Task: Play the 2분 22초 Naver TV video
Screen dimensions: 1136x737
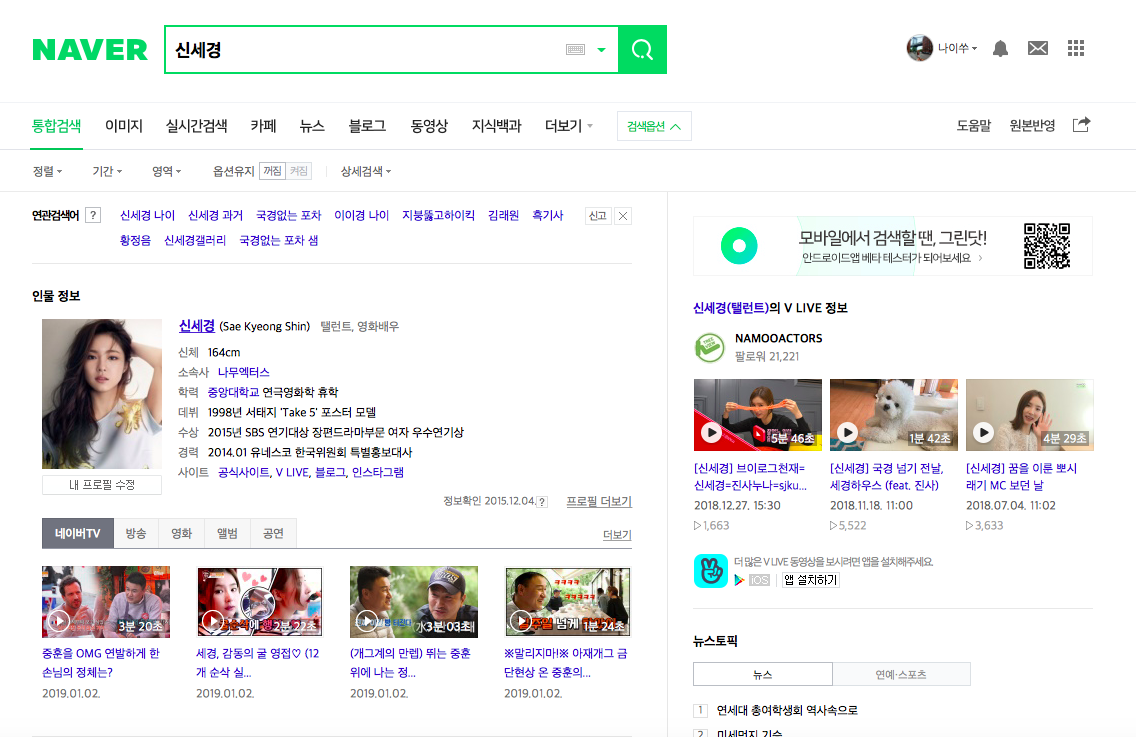Action: [259, 601]
